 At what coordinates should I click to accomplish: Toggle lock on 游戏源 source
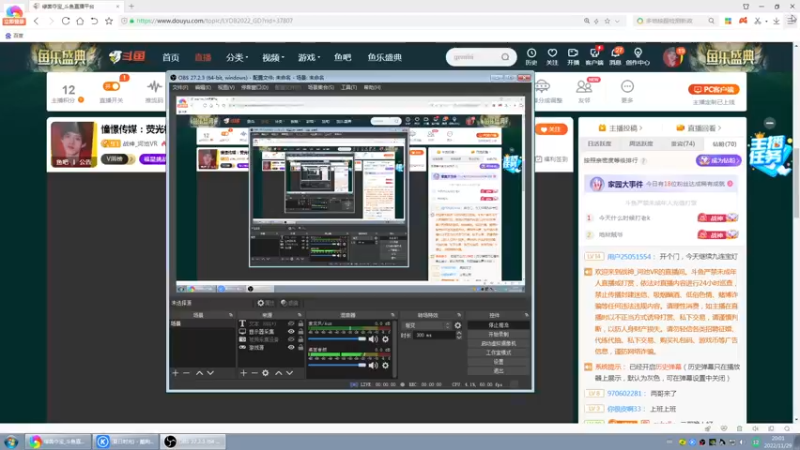click(x=301, y=347)
